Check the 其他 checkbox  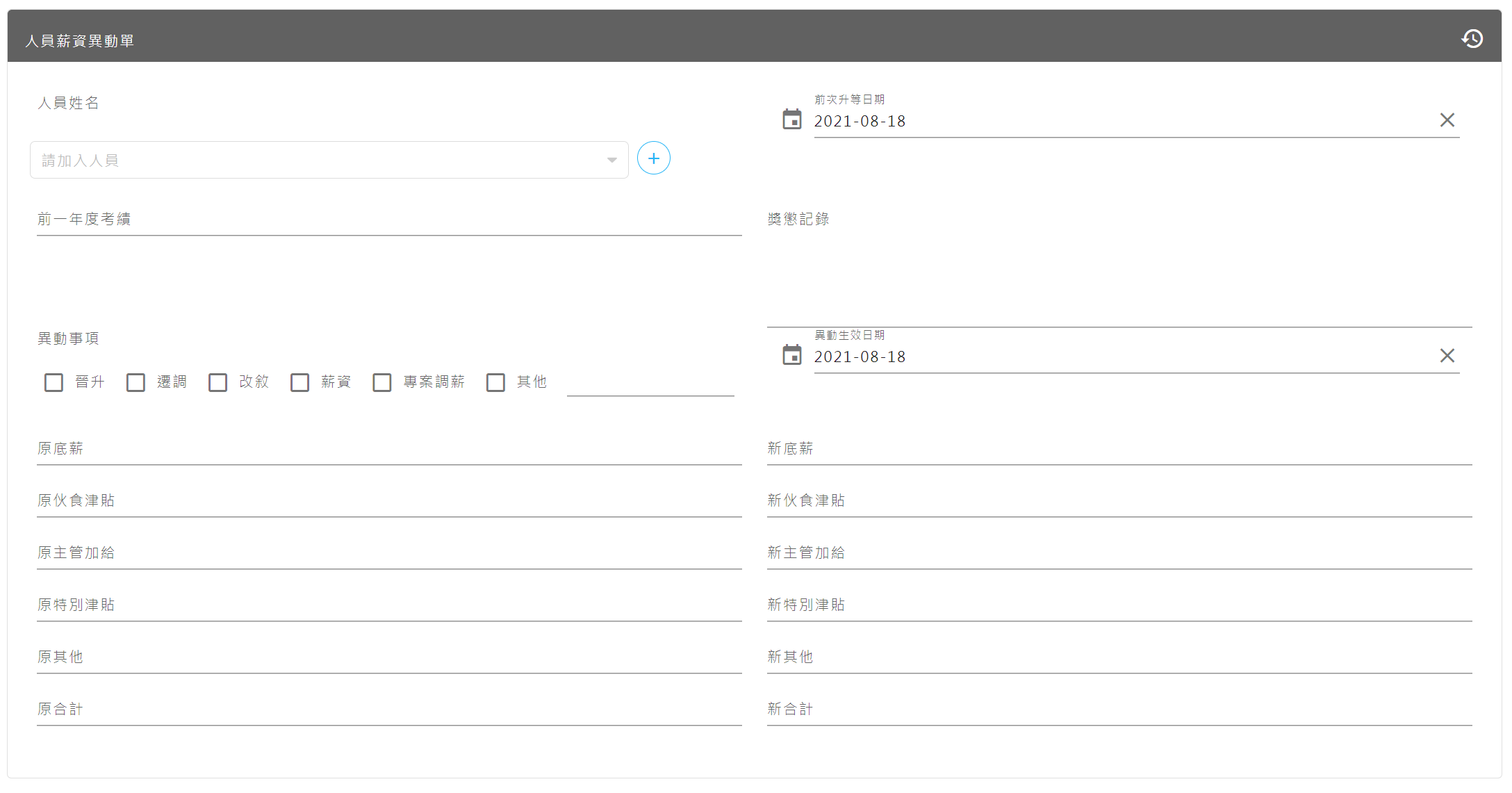click(495, 382)
